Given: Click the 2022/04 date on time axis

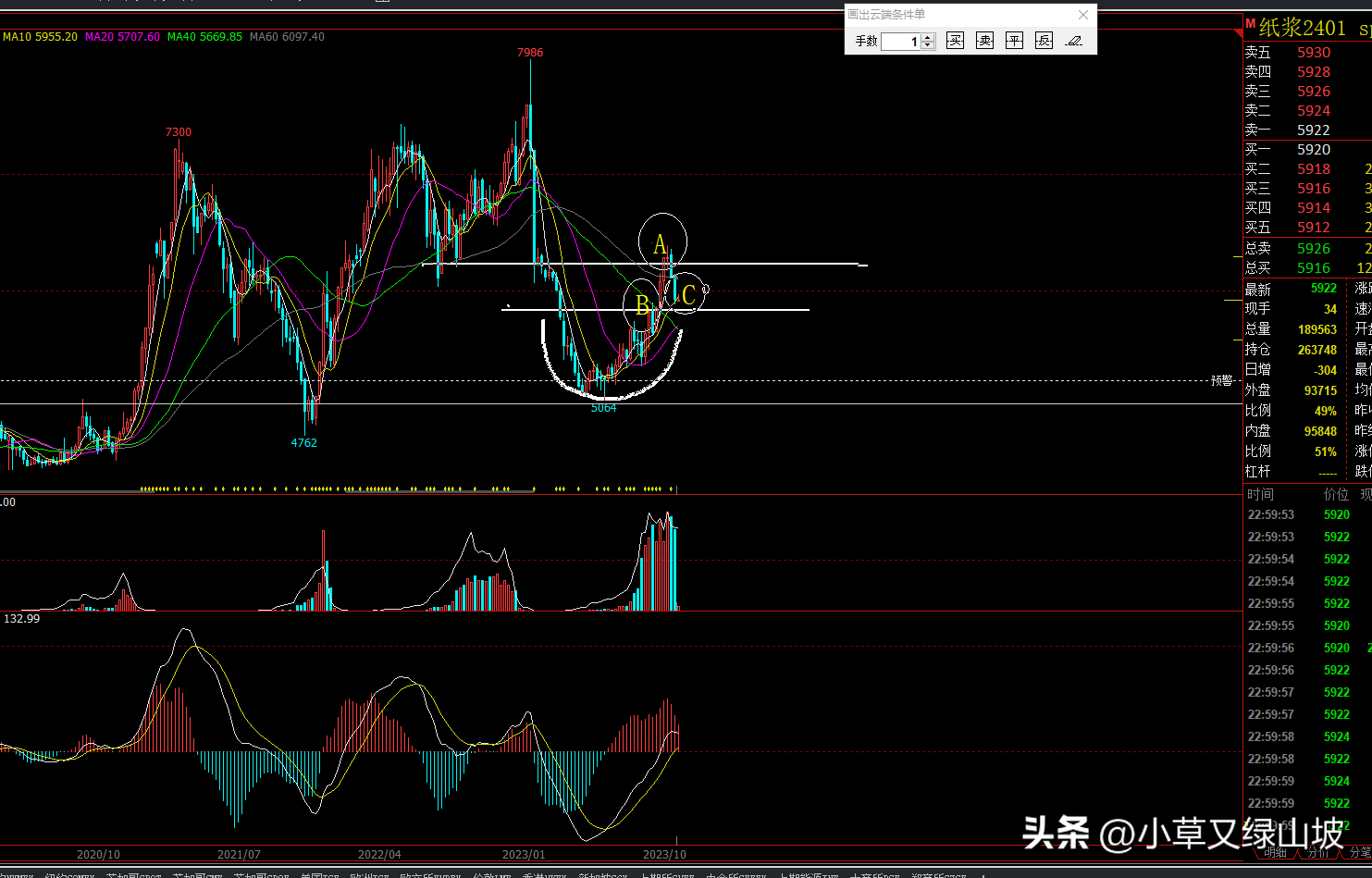Looking at the screenshot, I should tap(379, 855).
